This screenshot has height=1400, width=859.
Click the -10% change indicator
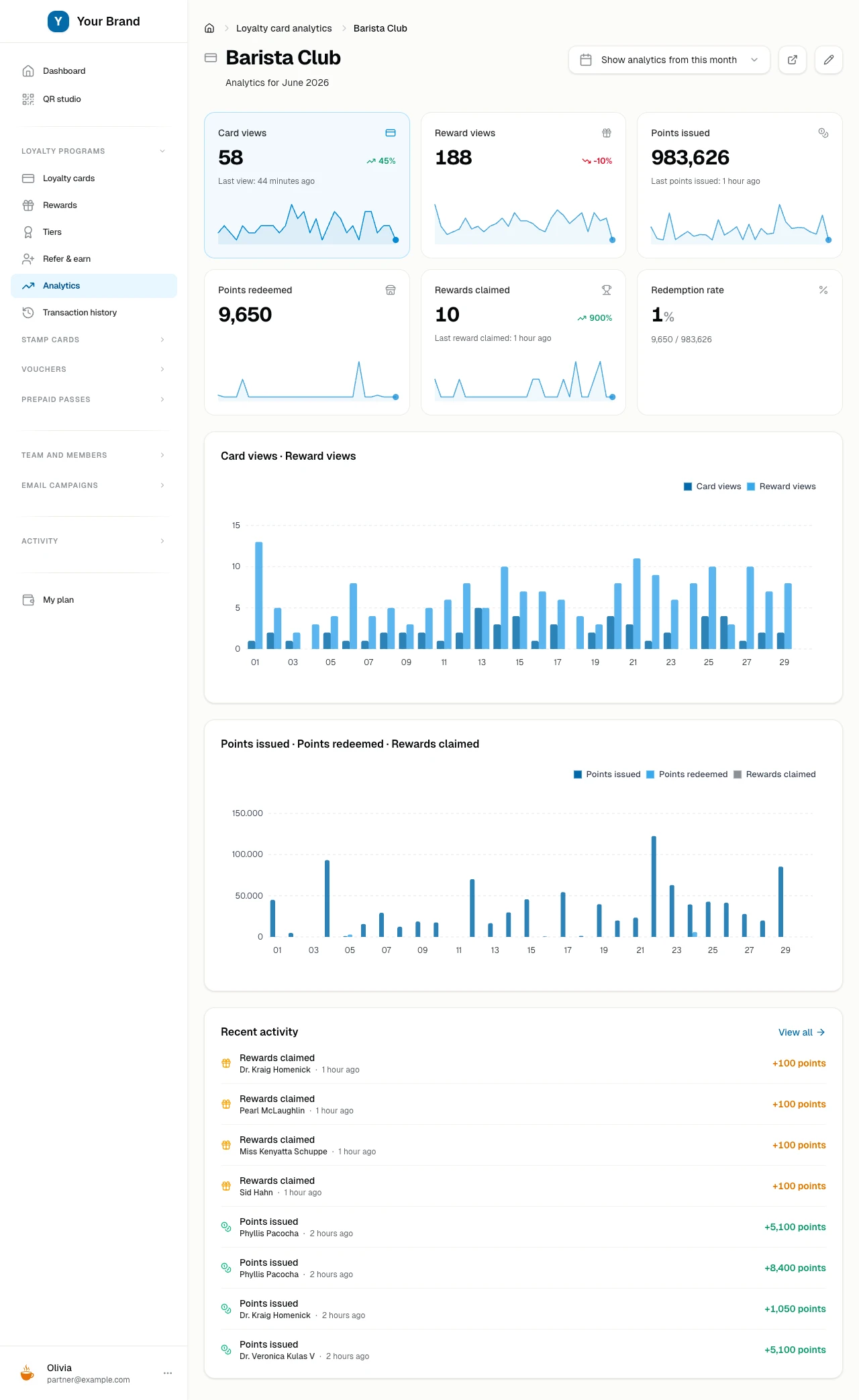tap(597, 161)
